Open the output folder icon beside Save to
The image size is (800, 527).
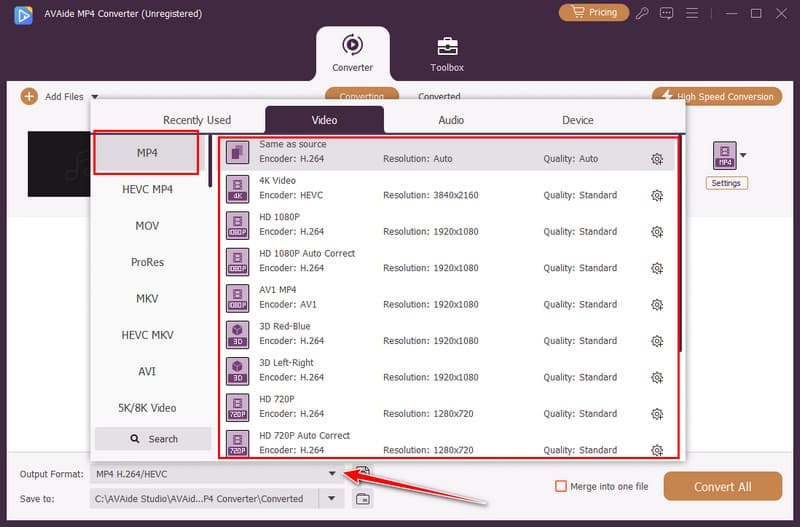(363, 498)
